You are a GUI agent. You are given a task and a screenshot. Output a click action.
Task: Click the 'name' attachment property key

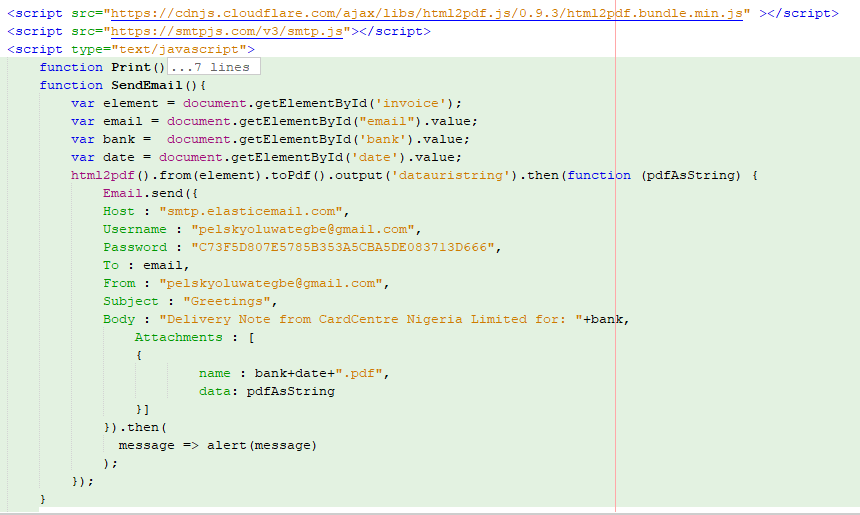(214, 373)
